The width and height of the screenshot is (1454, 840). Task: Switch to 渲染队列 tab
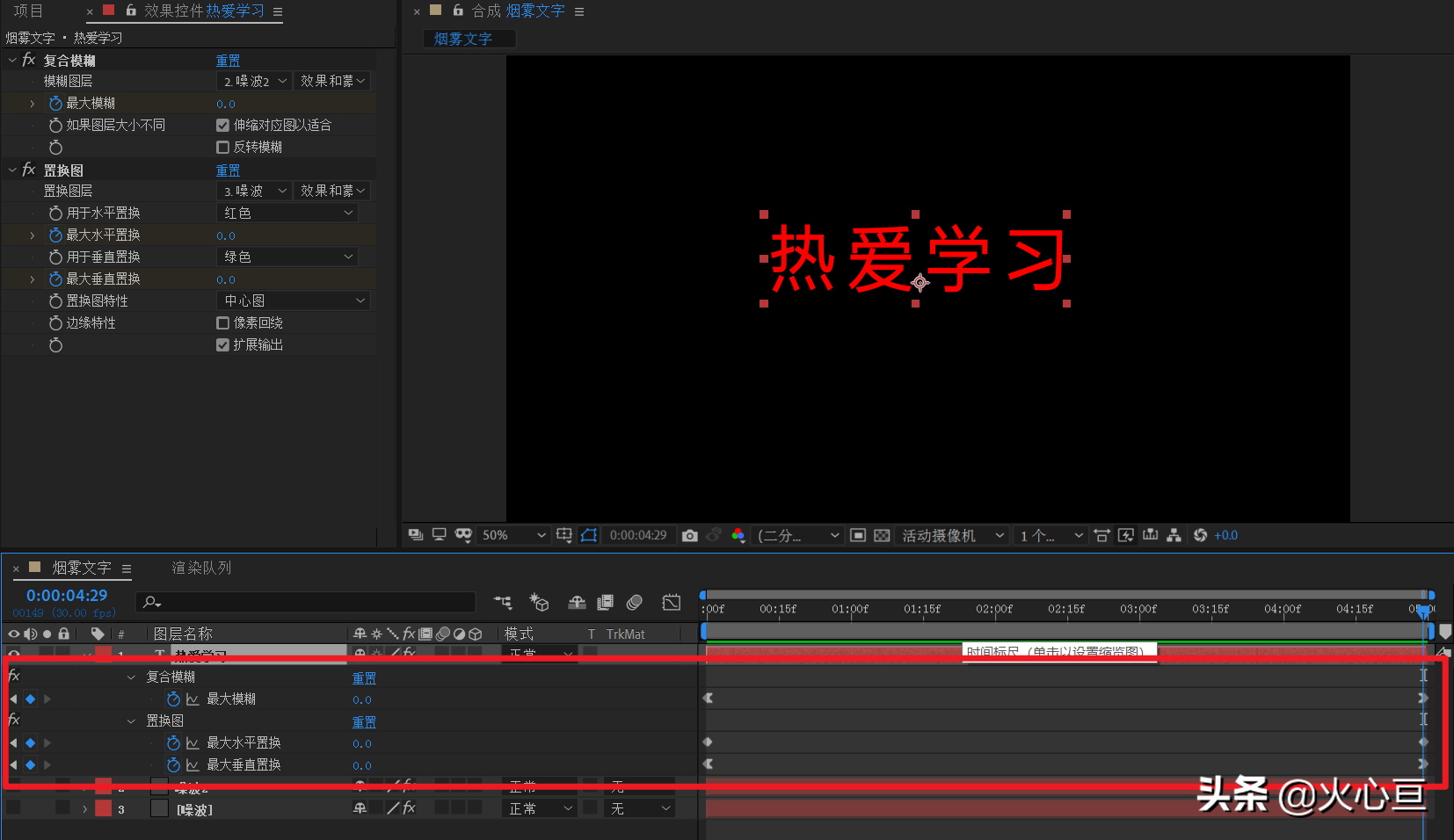point(201,568)
